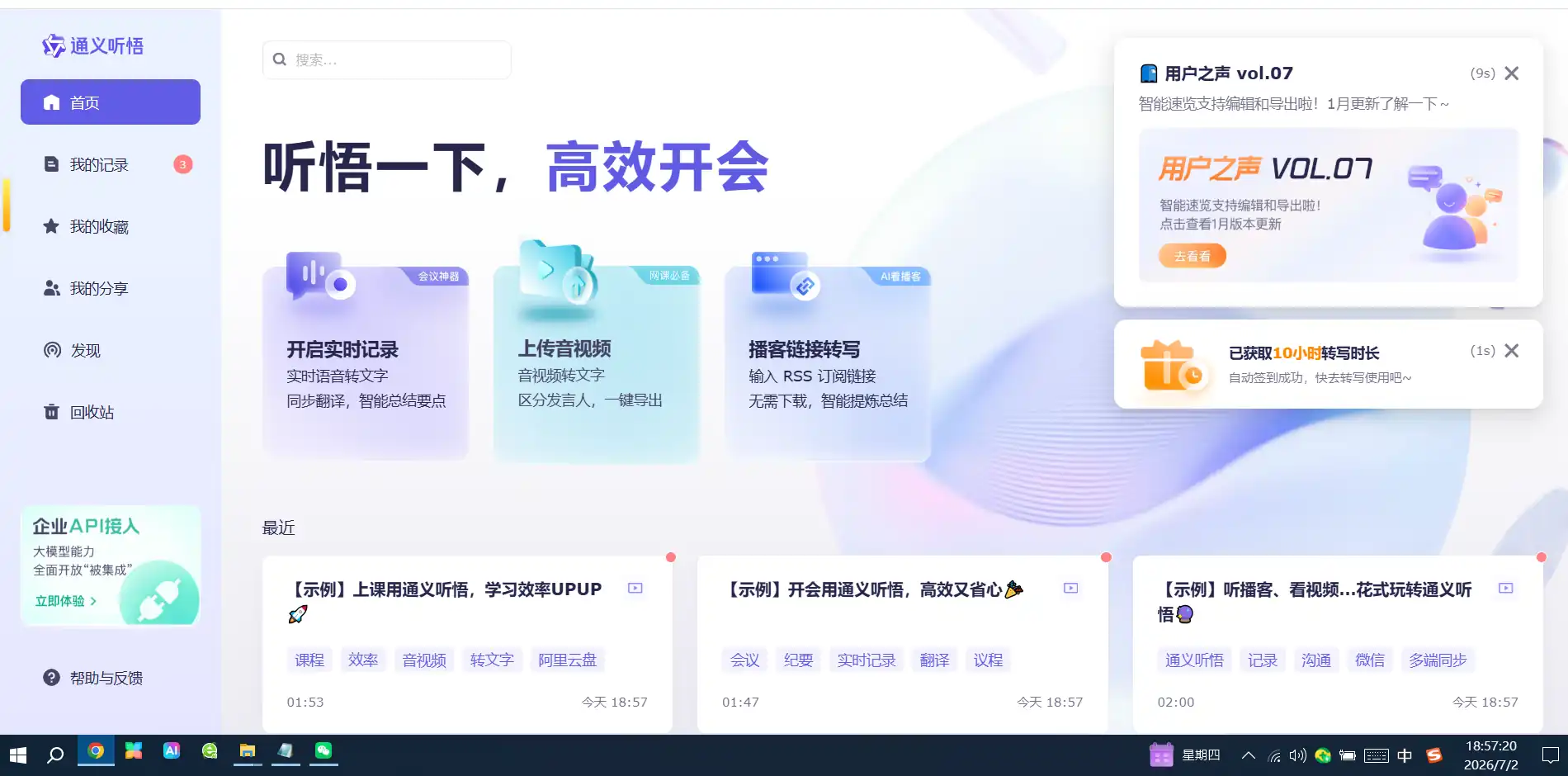This screenshot has width=1568, height=776.
Task: Switch to Chrome in the taskbar
Action: pyautogui.click(x=96, y=751)
